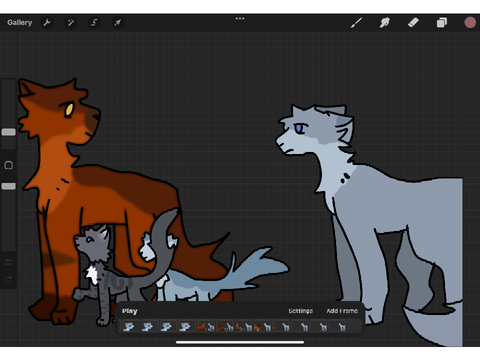Play the animation
480x360 pixels.
coord(130,311)
